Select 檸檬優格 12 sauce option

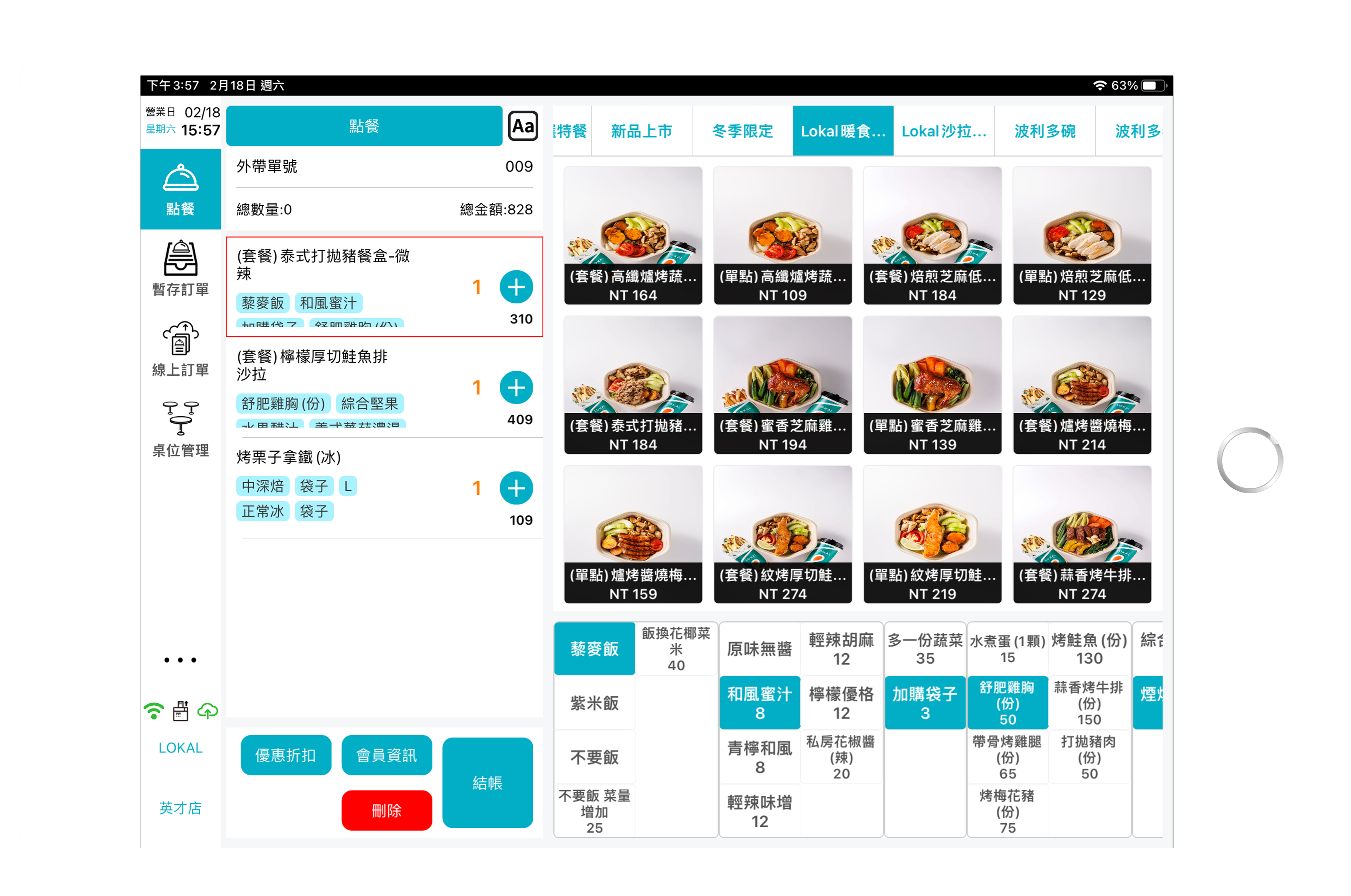pyautogui.click(x=841, y=703)
